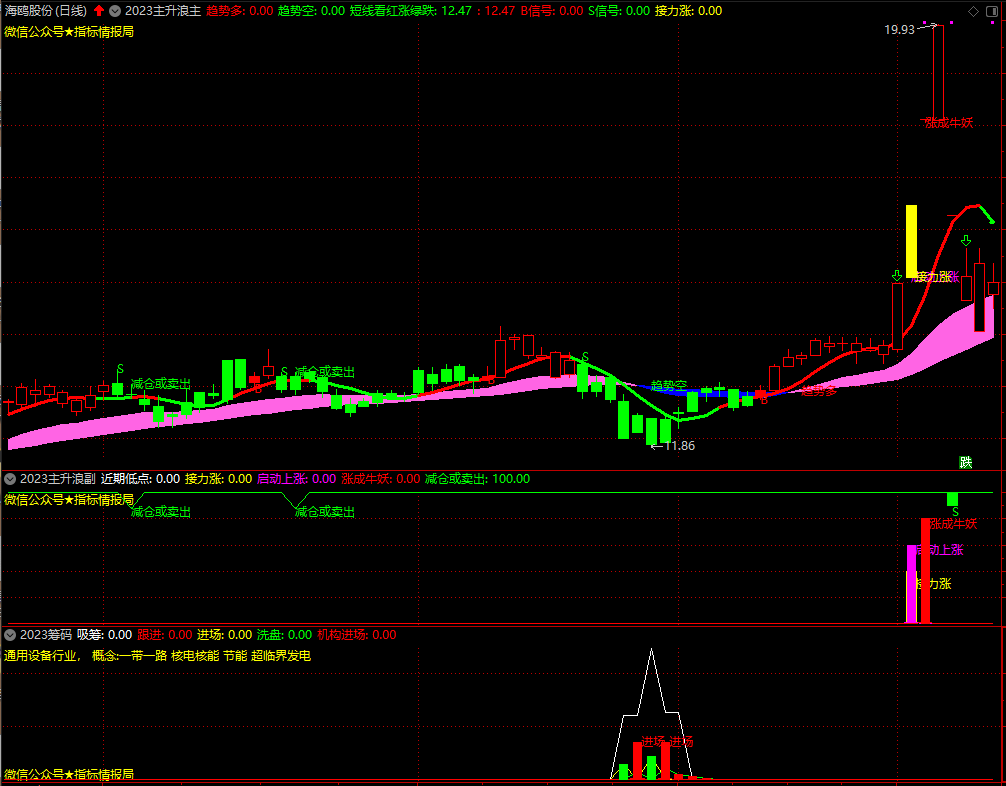
Task: Click the diamond icon at top right
Action: (x=973, y=11)
